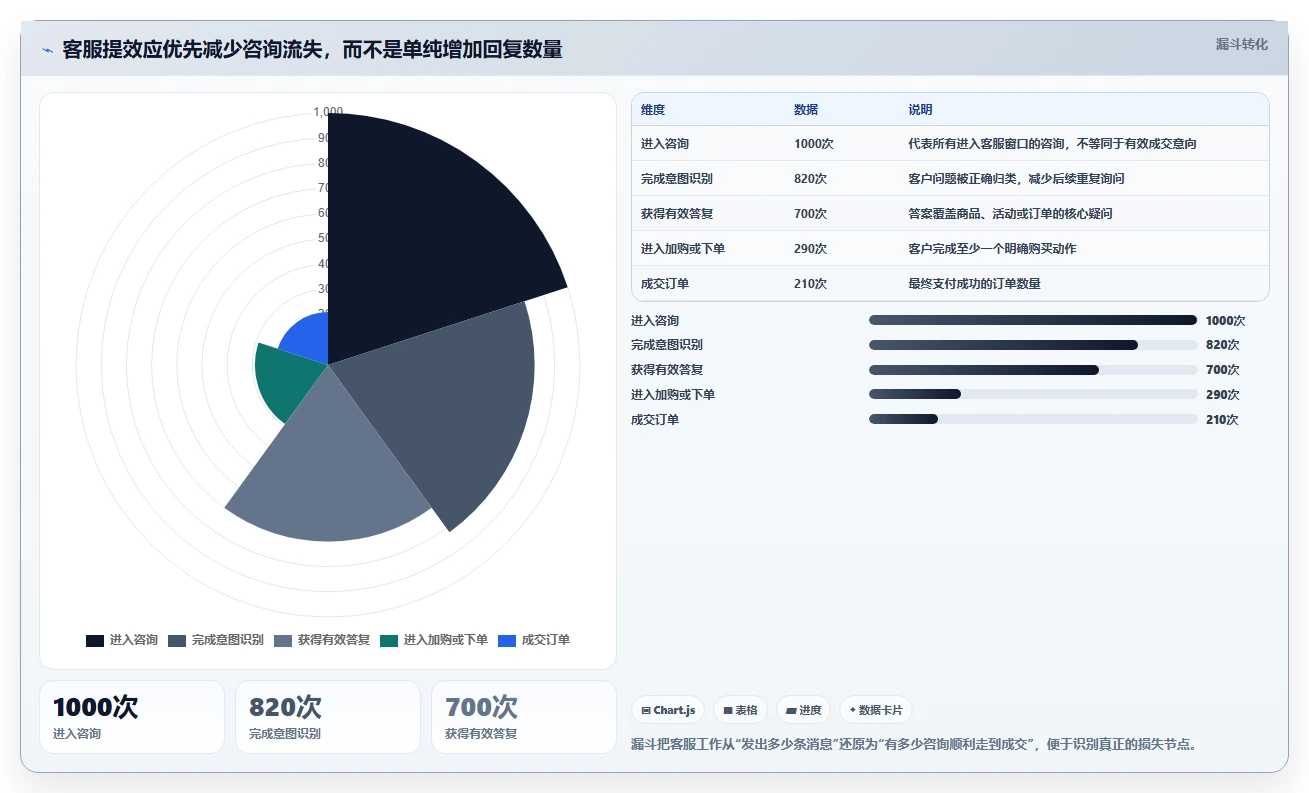Click the 820次 value in the table
The image size is (1309, 793).
[x=811, y=179]
